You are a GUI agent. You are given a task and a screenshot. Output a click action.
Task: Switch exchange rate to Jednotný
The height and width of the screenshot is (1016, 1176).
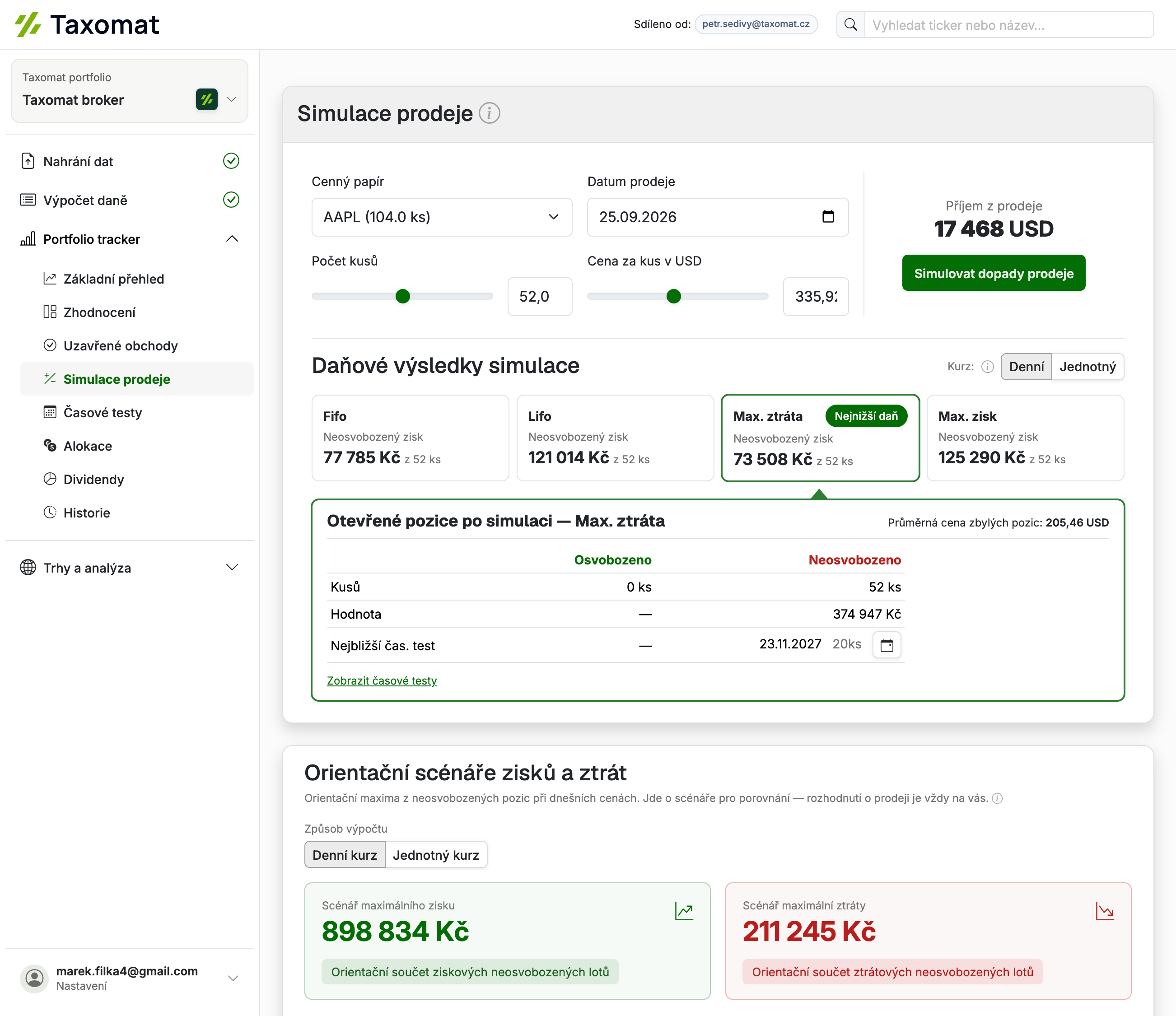coord(1087,367)
